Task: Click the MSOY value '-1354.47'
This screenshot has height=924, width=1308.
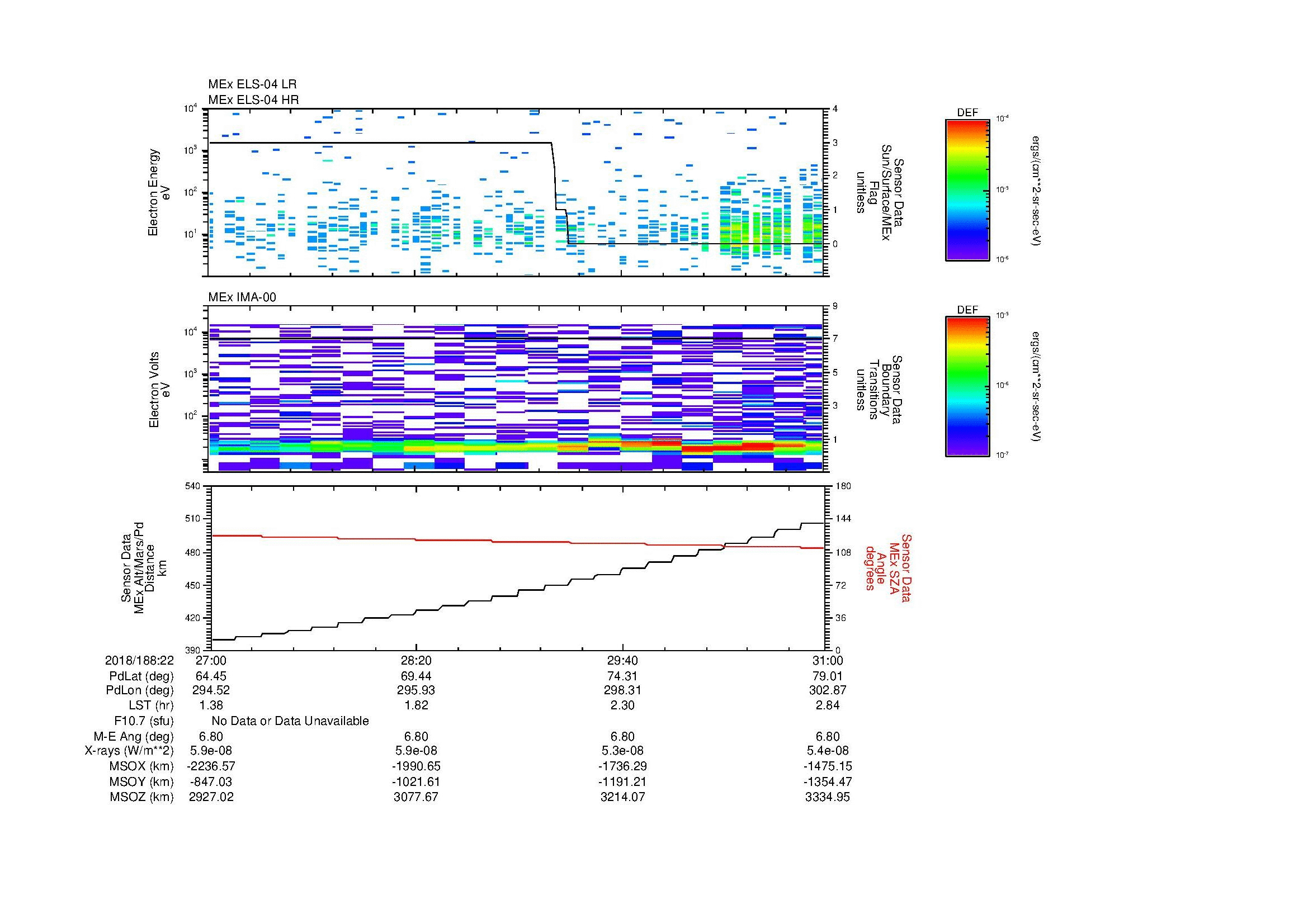Action: pos(828,782)
